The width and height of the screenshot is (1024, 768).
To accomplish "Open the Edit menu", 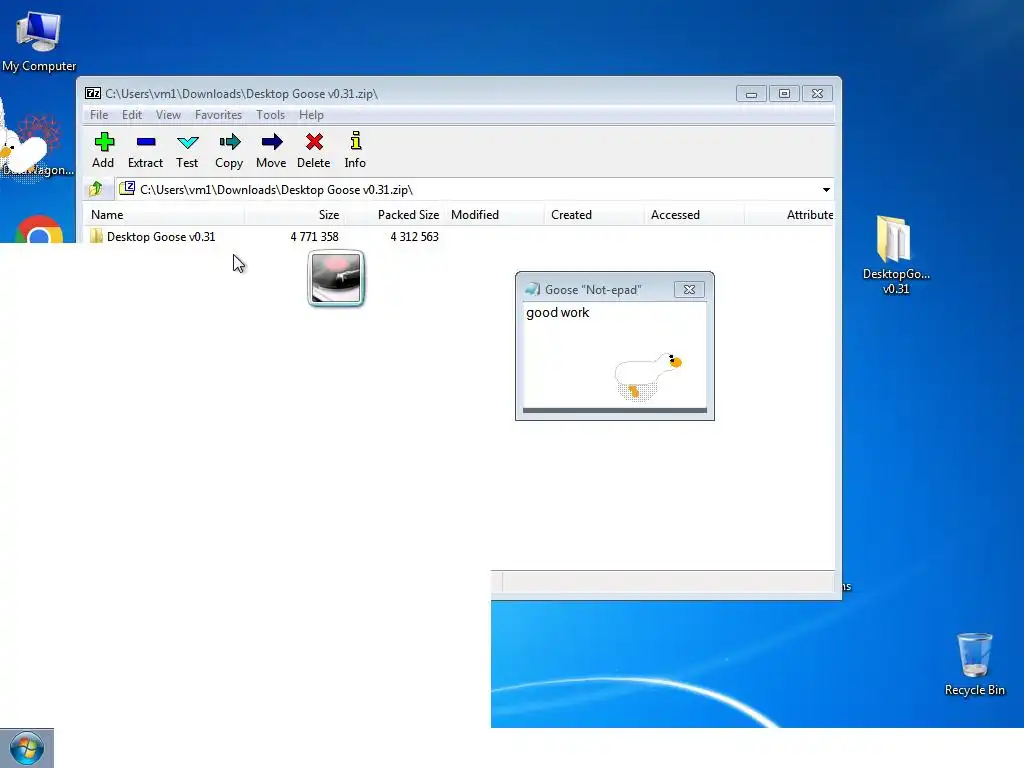I will pos(131,115).
